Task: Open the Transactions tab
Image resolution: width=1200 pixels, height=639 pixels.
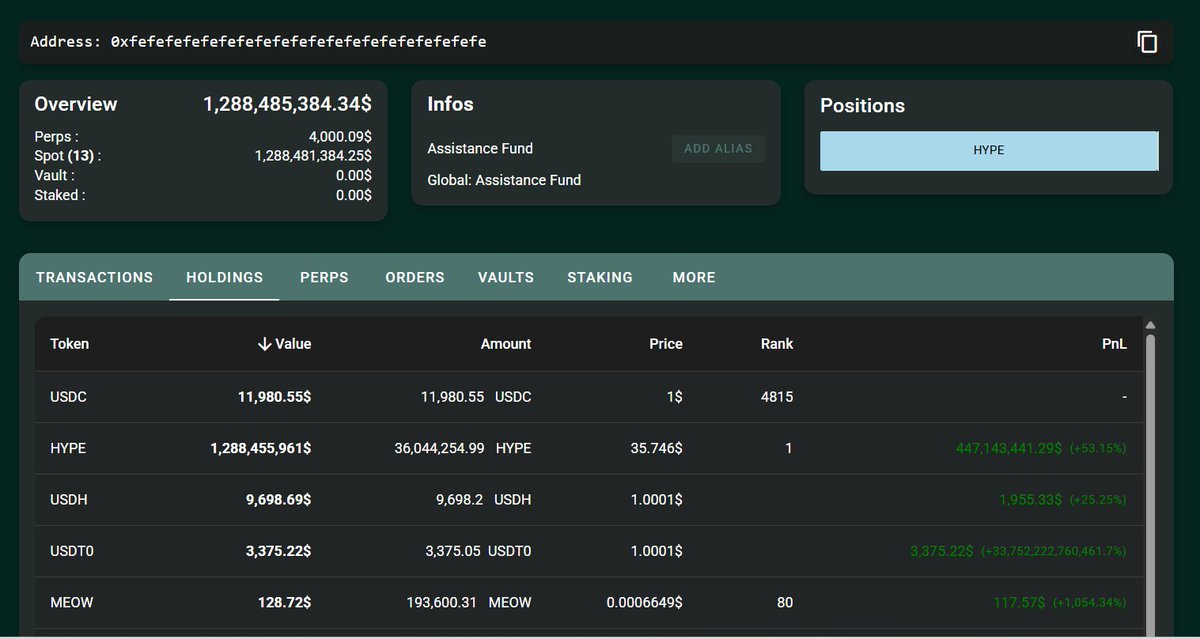Action: click(x=95, y=277)
